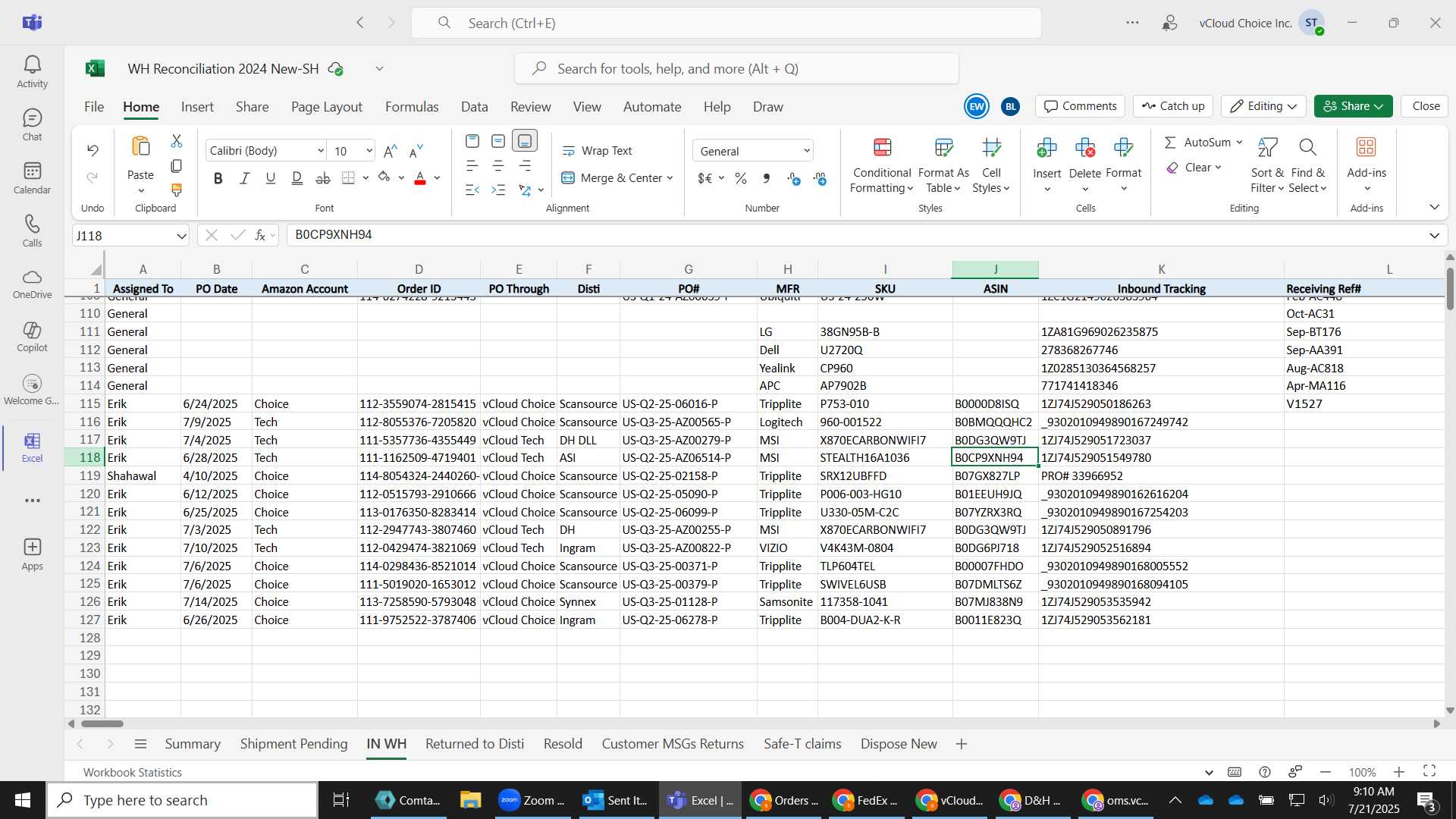Switch to Shipment Pending sheet tab
Screen dimensions: 1456x819
click(x=293, y=744)
